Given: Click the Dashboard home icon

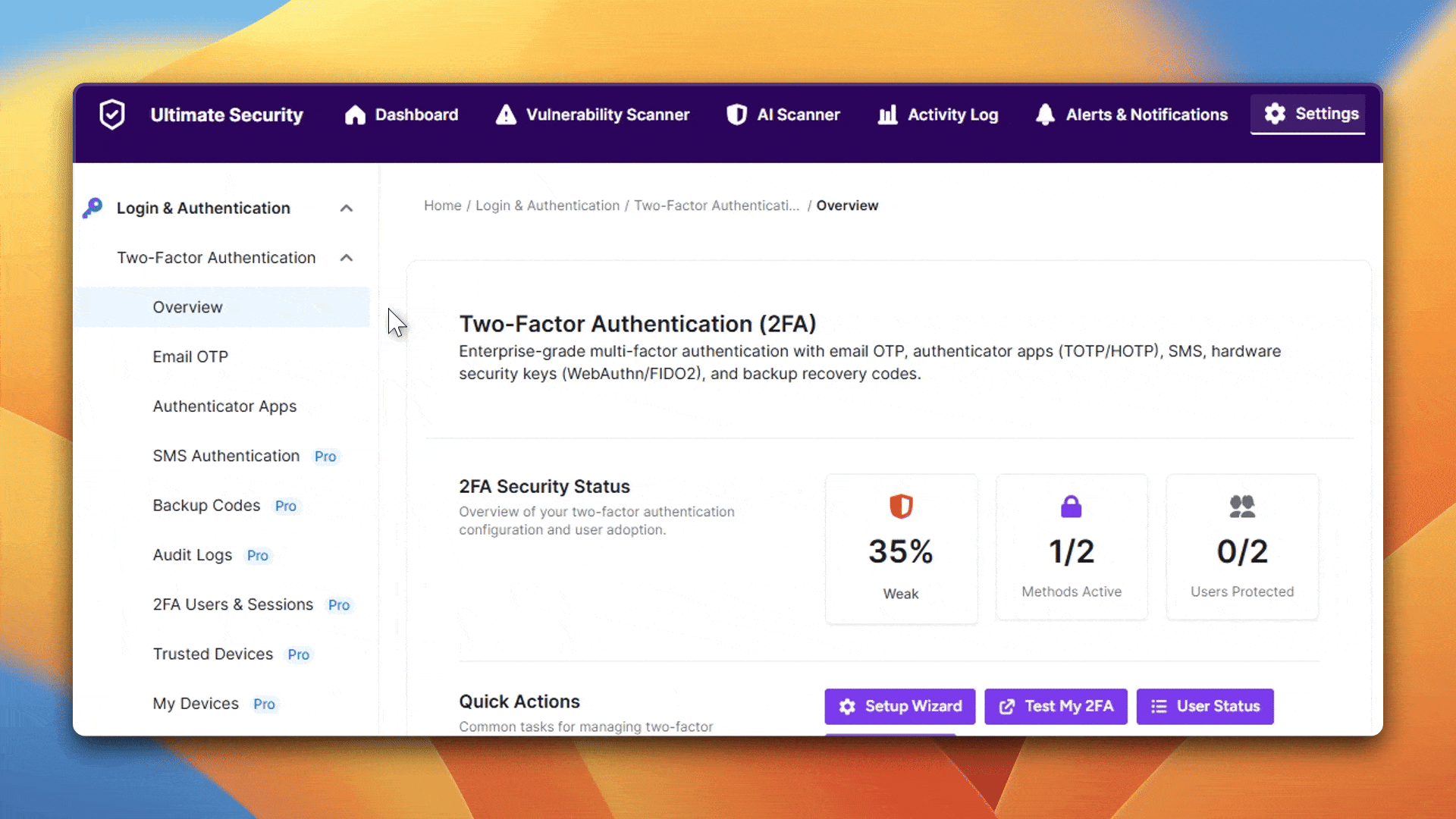Looking at the screenshot, I should click(355, 115).
